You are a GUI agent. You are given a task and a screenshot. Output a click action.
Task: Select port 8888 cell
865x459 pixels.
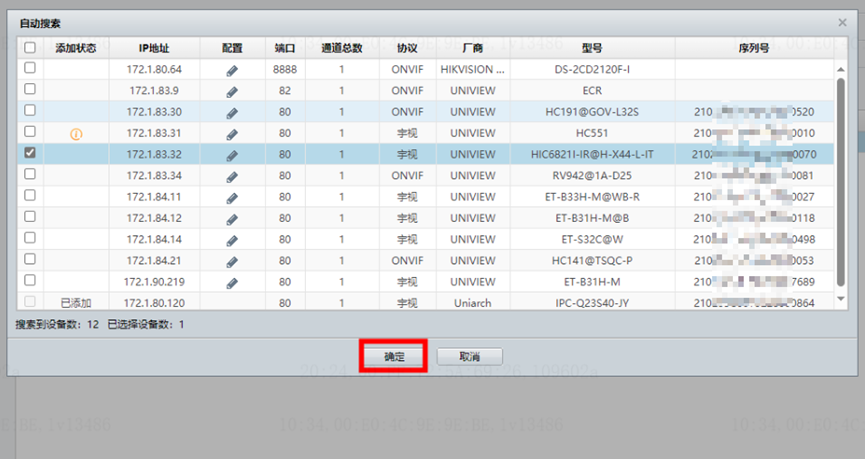(x=285, y=70)
